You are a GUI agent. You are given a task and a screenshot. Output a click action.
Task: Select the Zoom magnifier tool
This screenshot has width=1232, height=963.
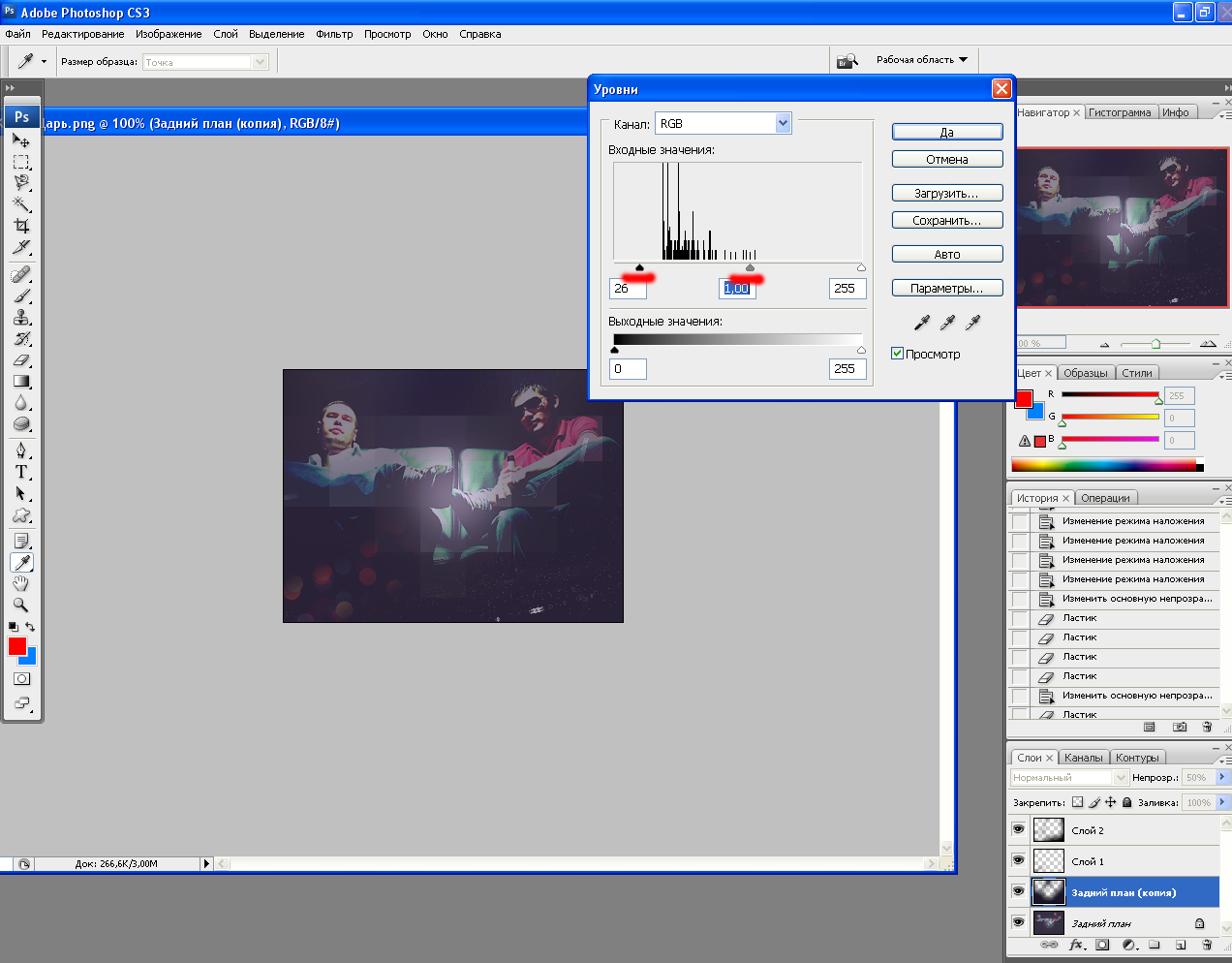[21, 605]
